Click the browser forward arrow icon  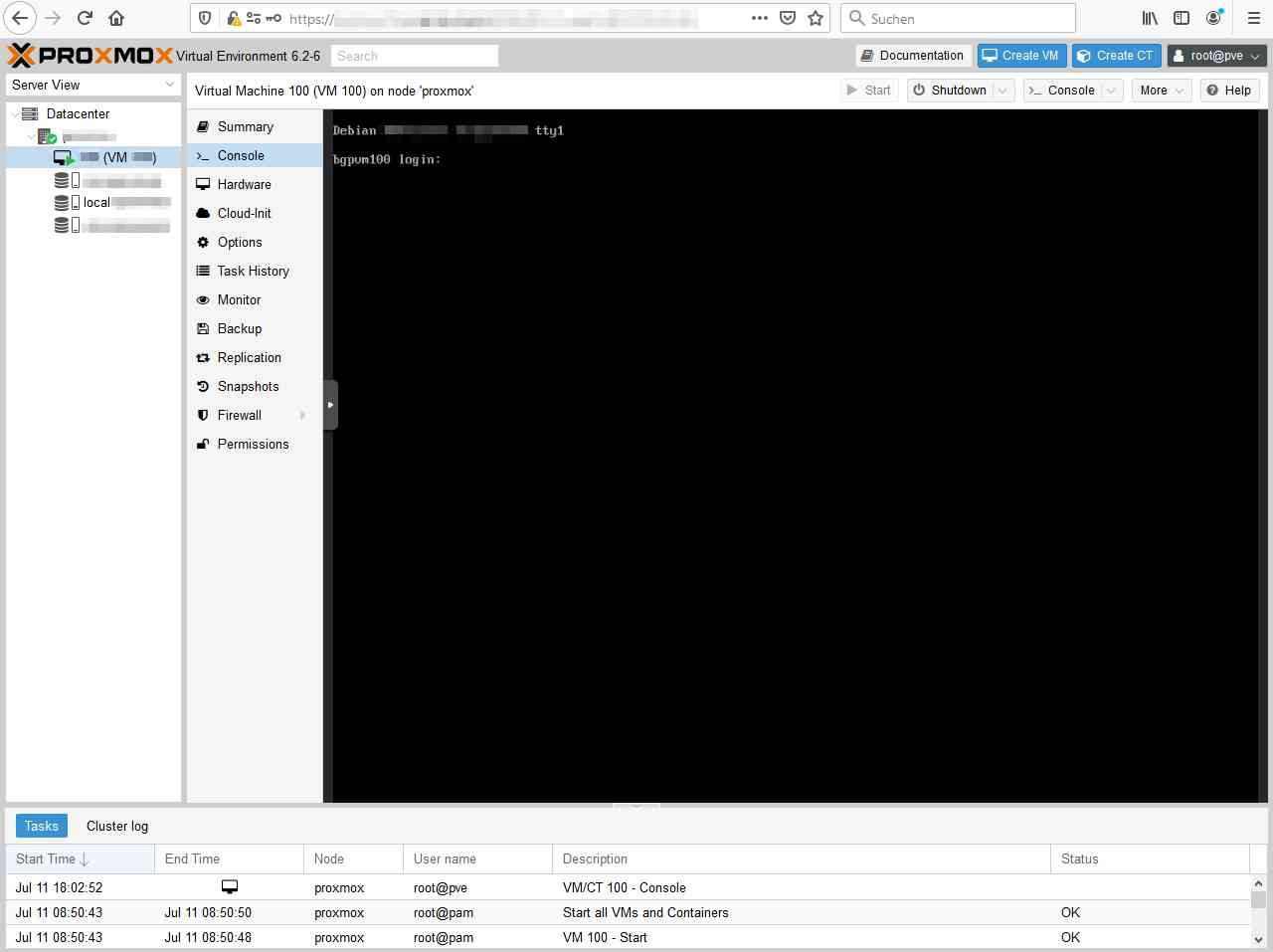53,18
